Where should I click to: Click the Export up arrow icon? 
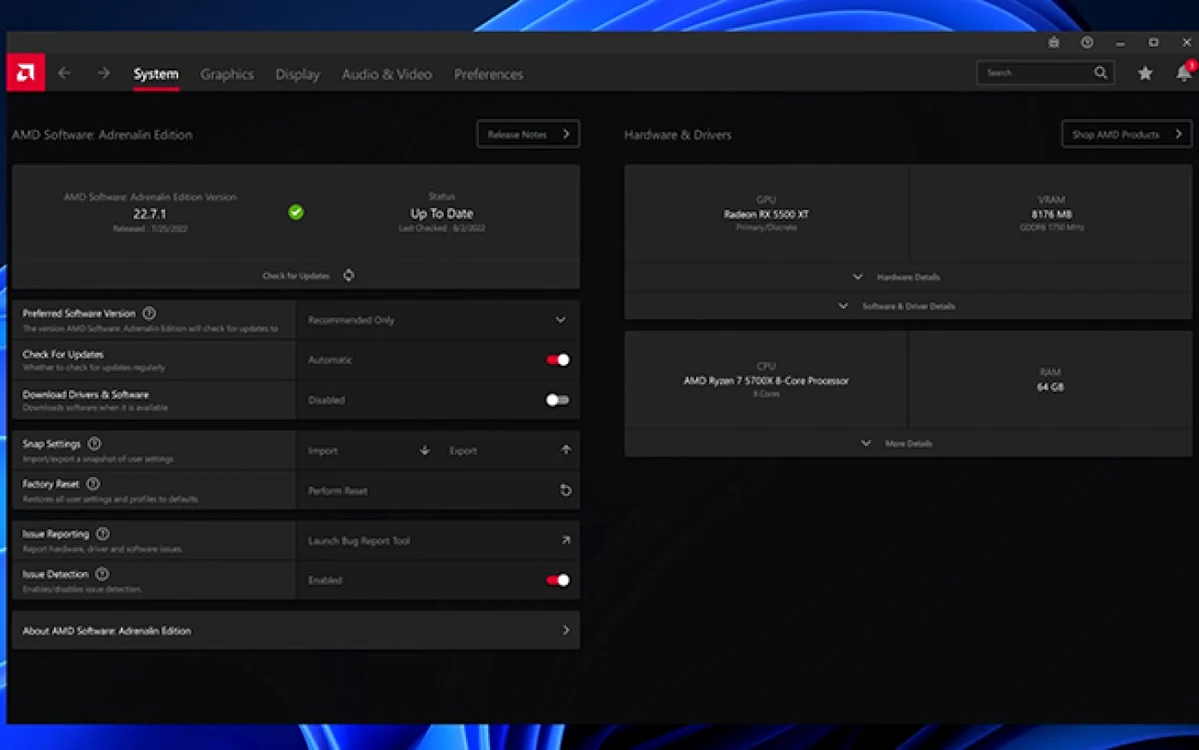566,450
